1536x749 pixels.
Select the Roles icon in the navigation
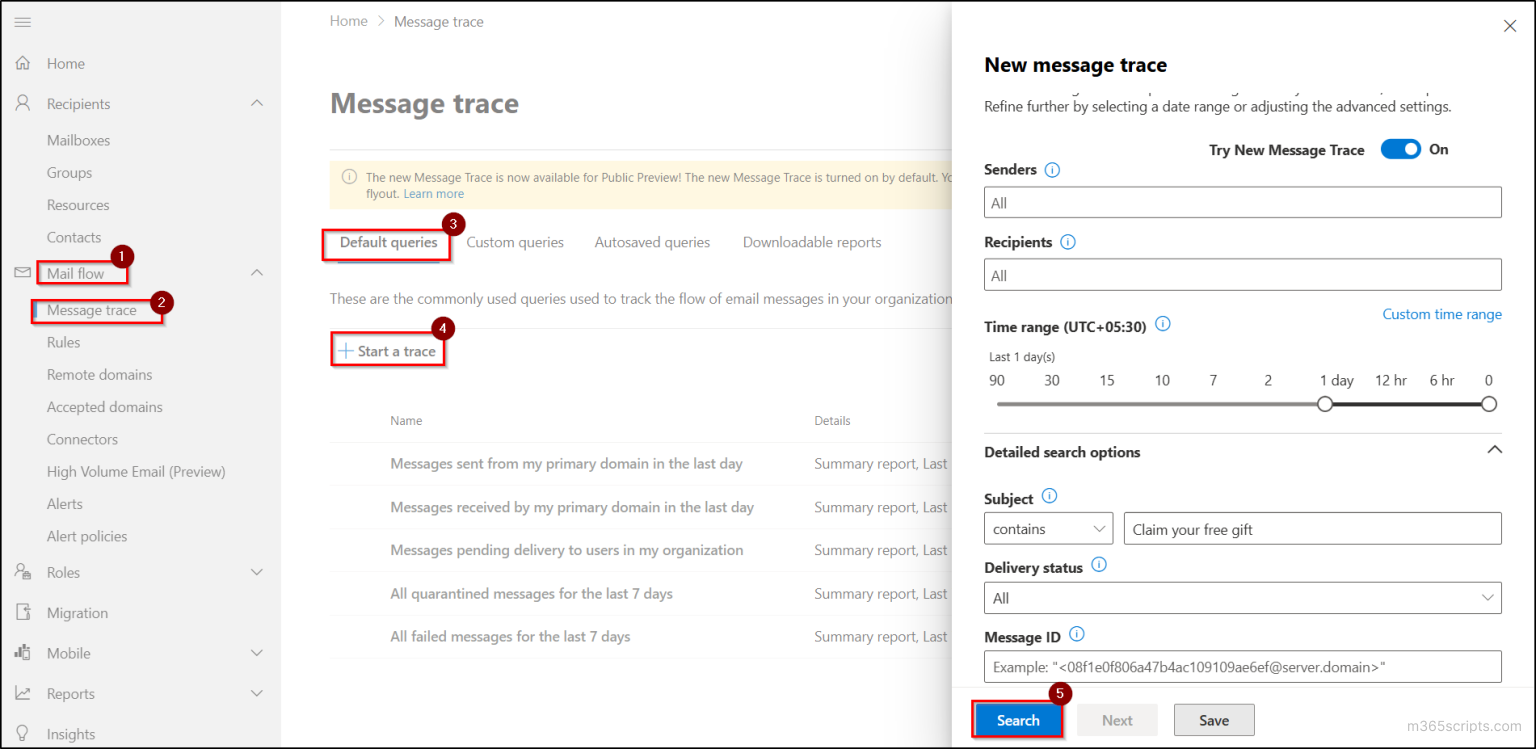[x=22, y=571]
